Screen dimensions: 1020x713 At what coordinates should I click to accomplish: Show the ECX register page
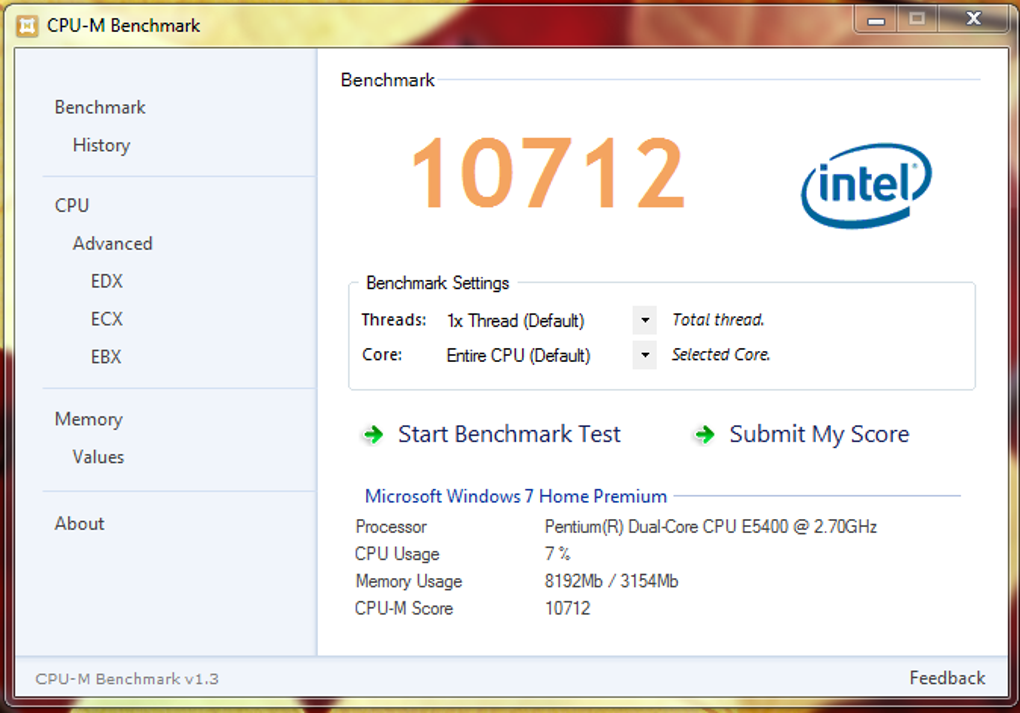pos(107,319)
